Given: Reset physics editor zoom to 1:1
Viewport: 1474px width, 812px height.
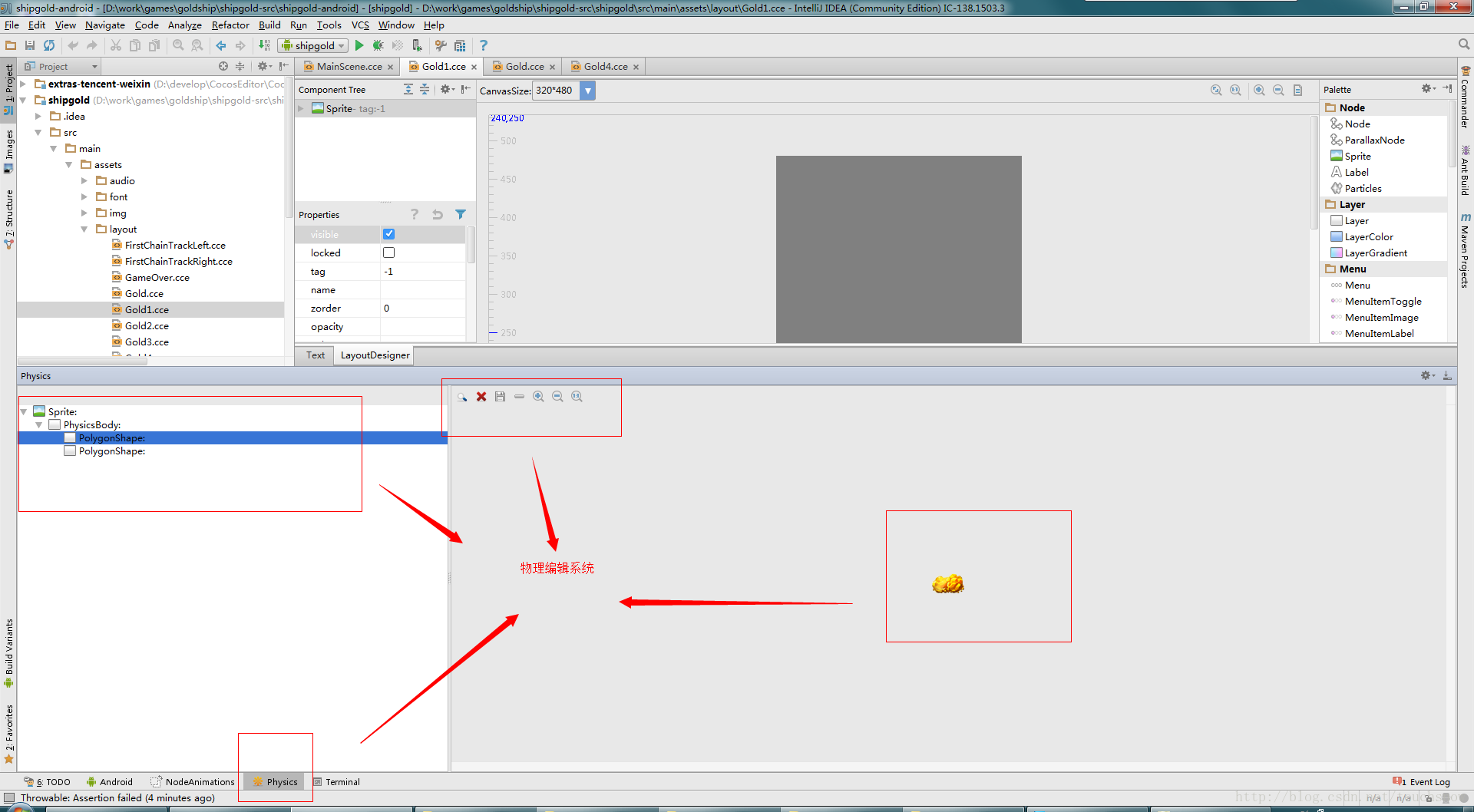Looking at the screenshot, I should [x=577, y=397].
